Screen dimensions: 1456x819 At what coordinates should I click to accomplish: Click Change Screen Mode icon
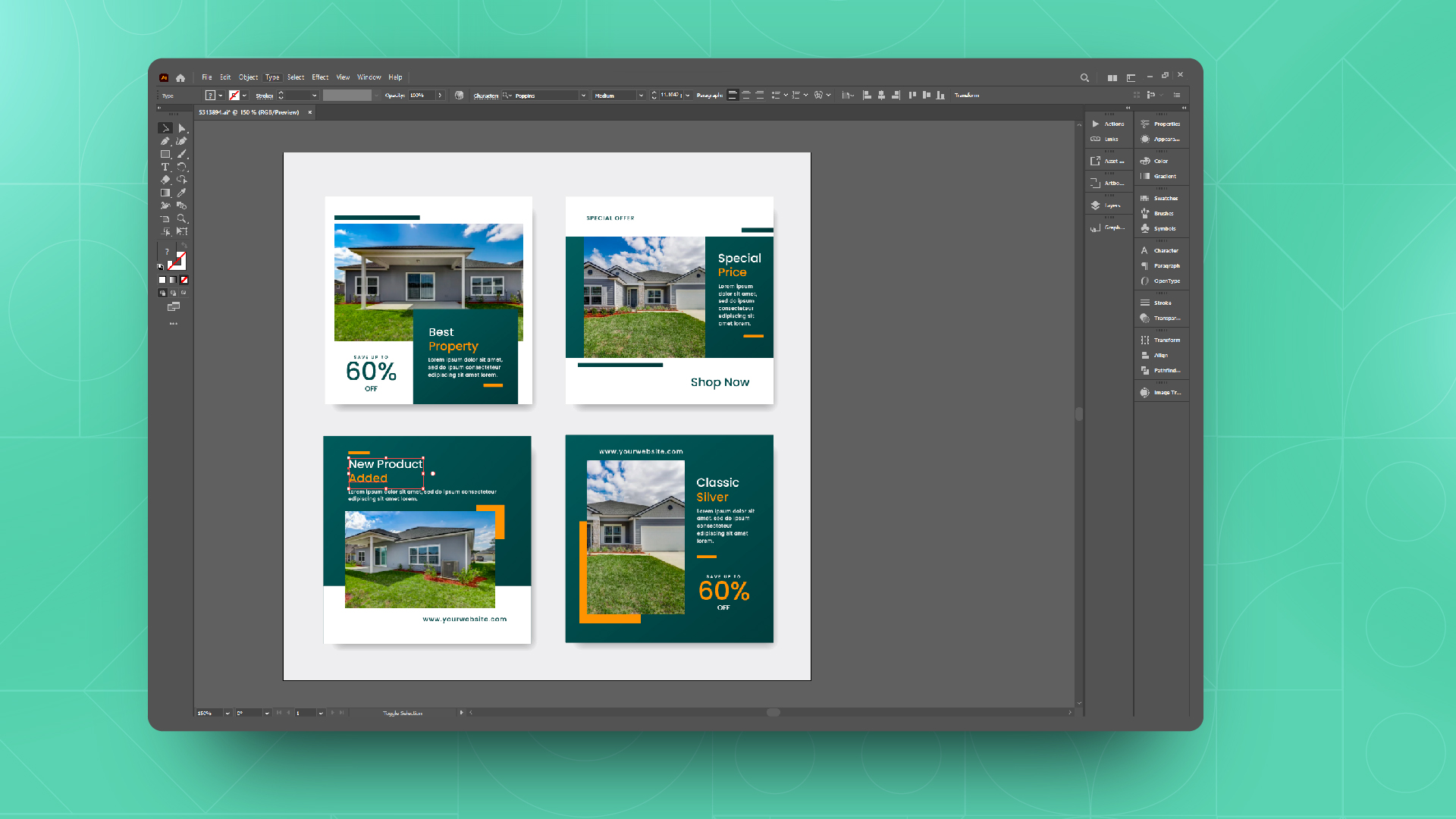(174, 306)
